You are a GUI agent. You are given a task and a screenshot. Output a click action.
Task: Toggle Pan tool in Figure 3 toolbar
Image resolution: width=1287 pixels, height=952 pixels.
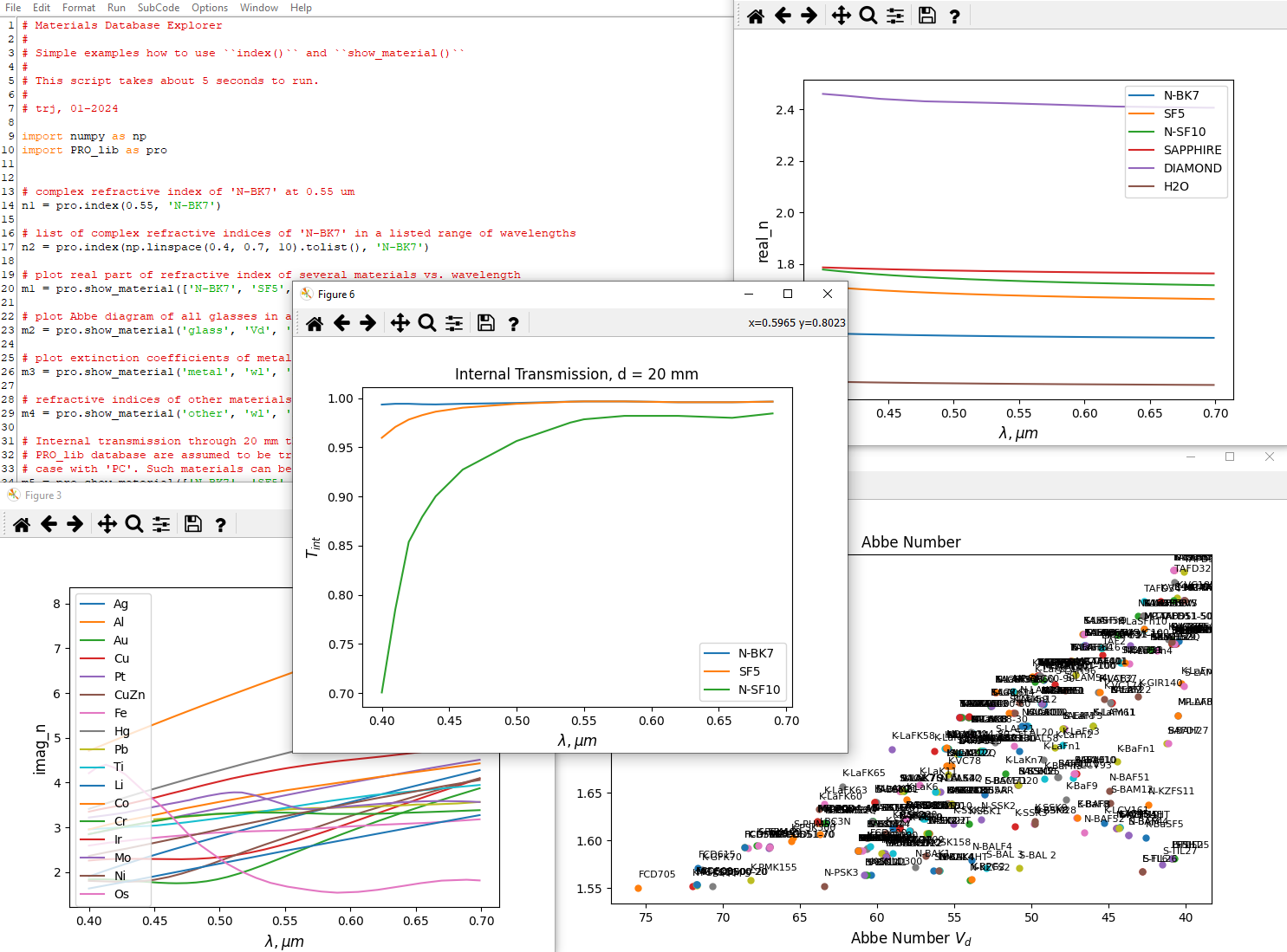(x=107, y=524)
